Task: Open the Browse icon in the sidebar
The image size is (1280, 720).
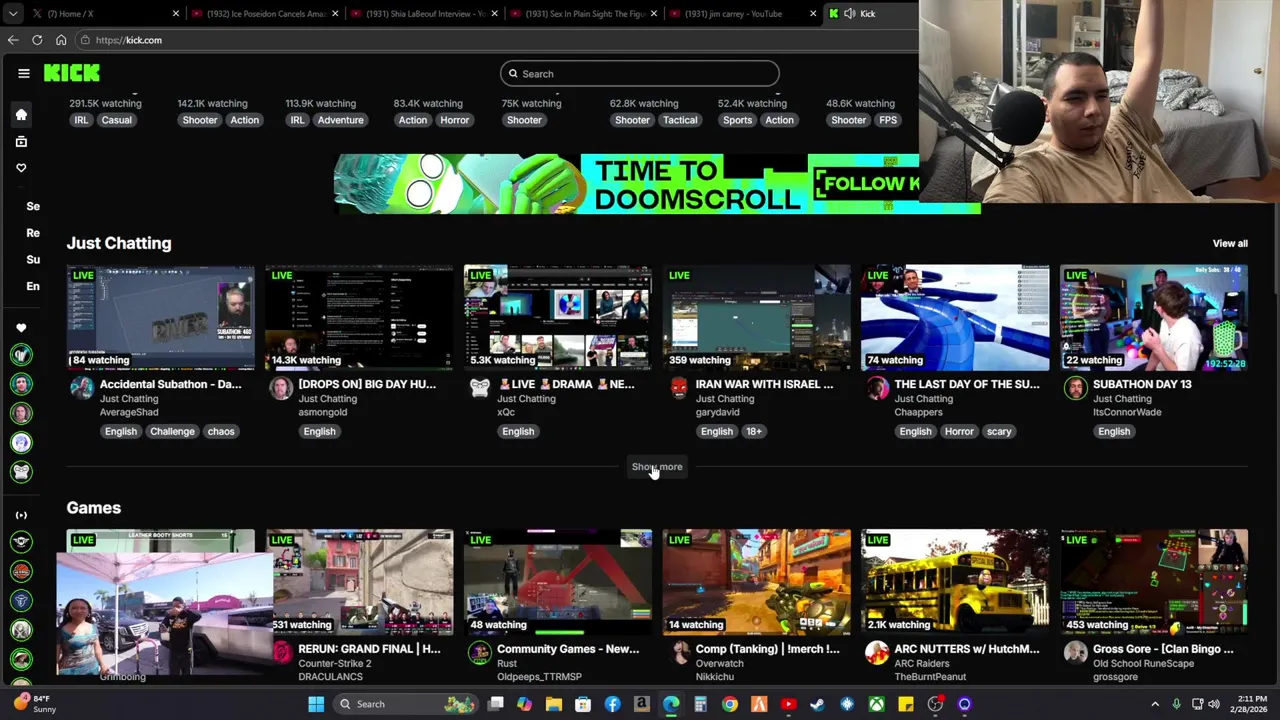Action: (21, 141)
